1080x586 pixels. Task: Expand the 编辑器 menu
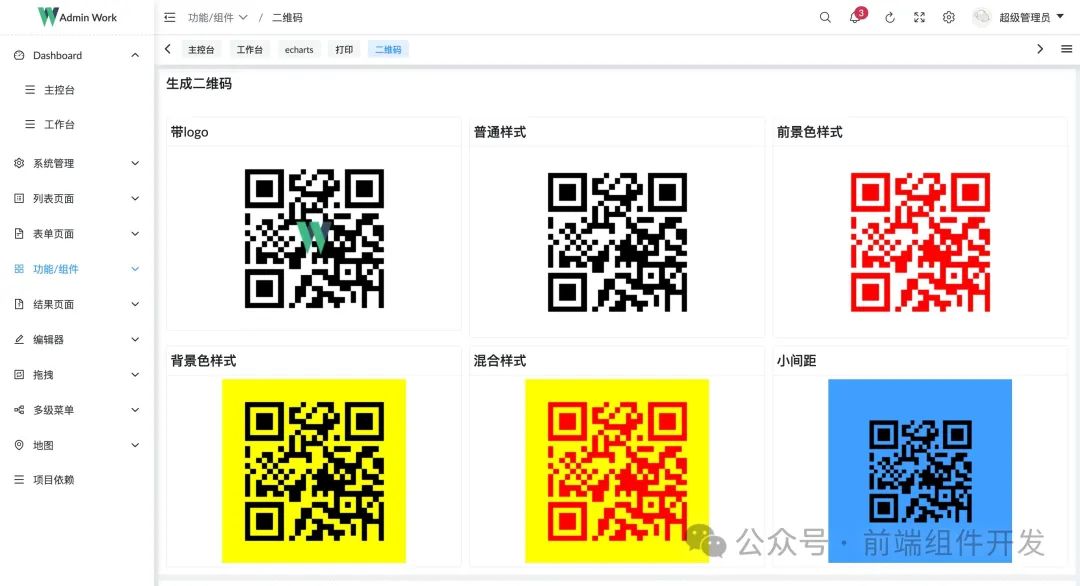76,339
